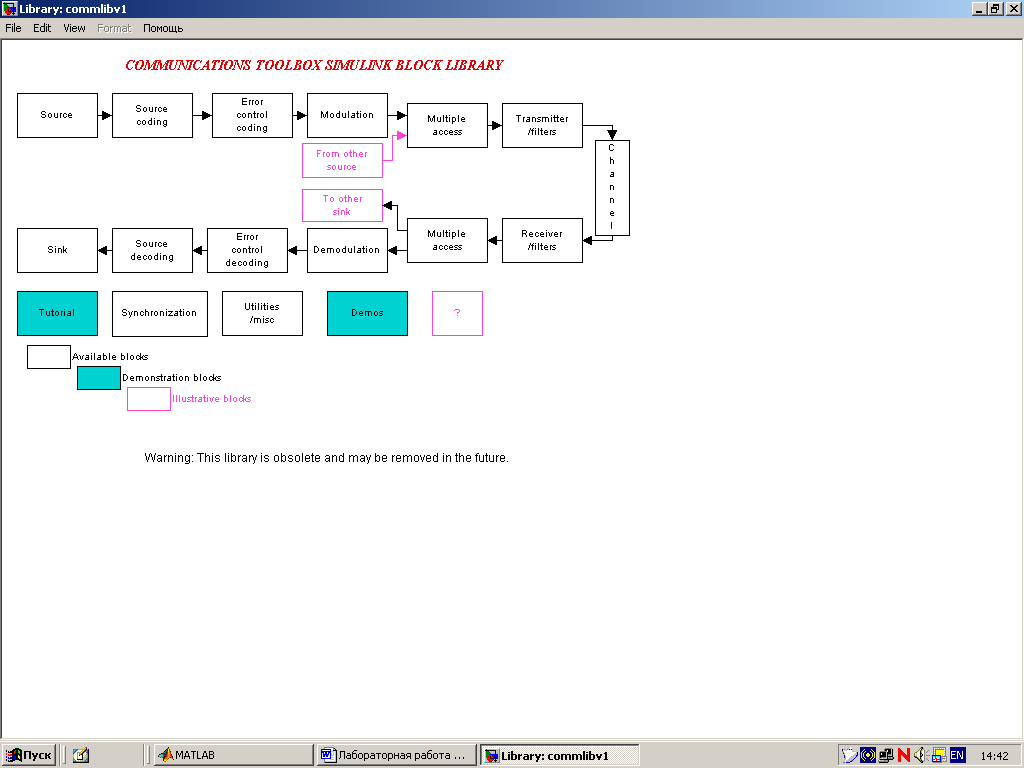Click the 'Demonstration blocks' legend label
This screenshot has width=1024, height=768.
pyautogui.click(x=172, y=377)
